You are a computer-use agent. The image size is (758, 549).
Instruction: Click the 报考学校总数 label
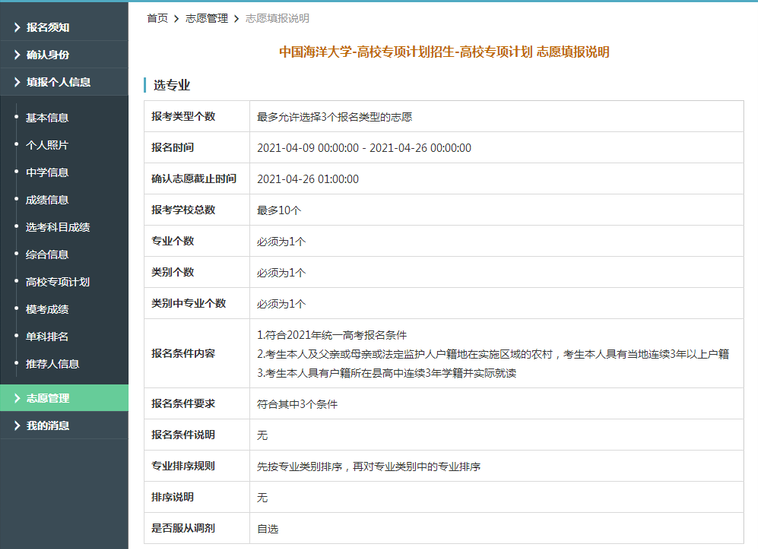click(183, 210)
